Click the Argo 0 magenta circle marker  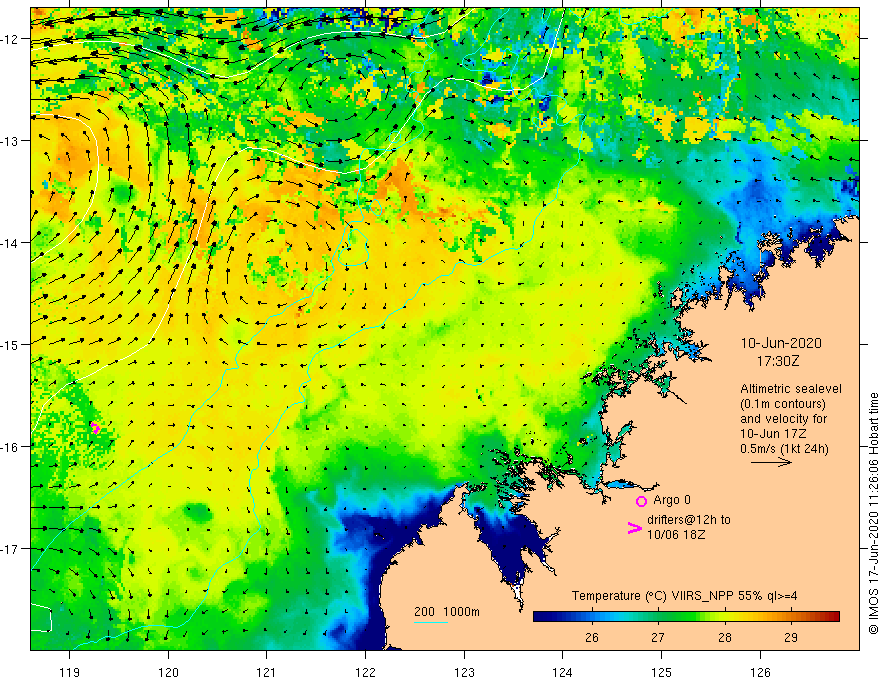[641, 501]
